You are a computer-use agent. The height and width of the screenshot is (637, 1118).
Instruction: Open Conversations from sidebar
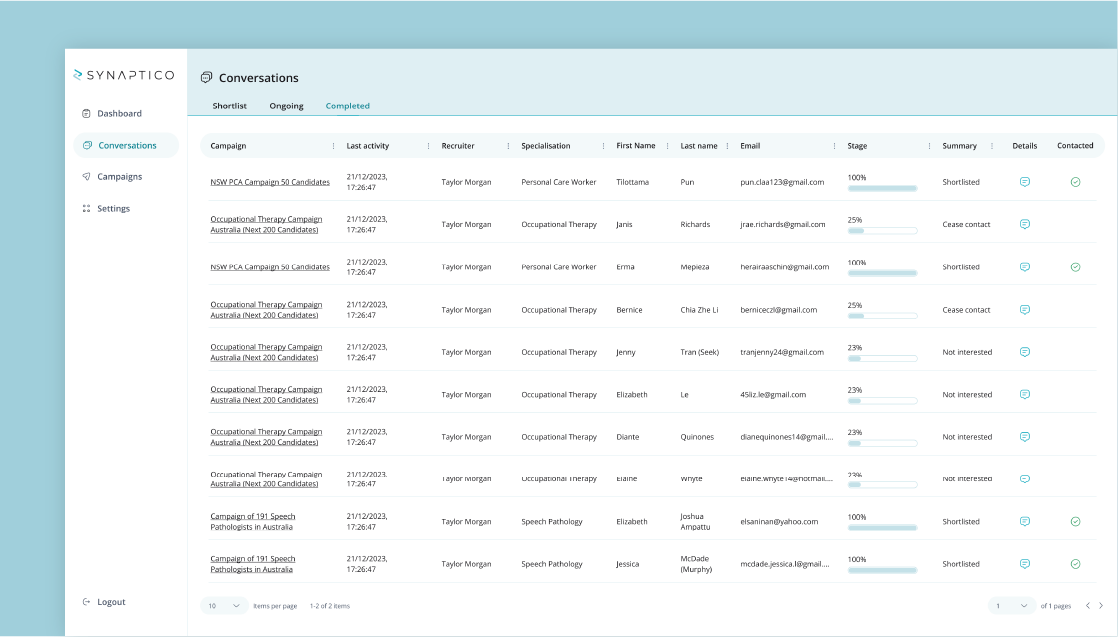point(126,146)
